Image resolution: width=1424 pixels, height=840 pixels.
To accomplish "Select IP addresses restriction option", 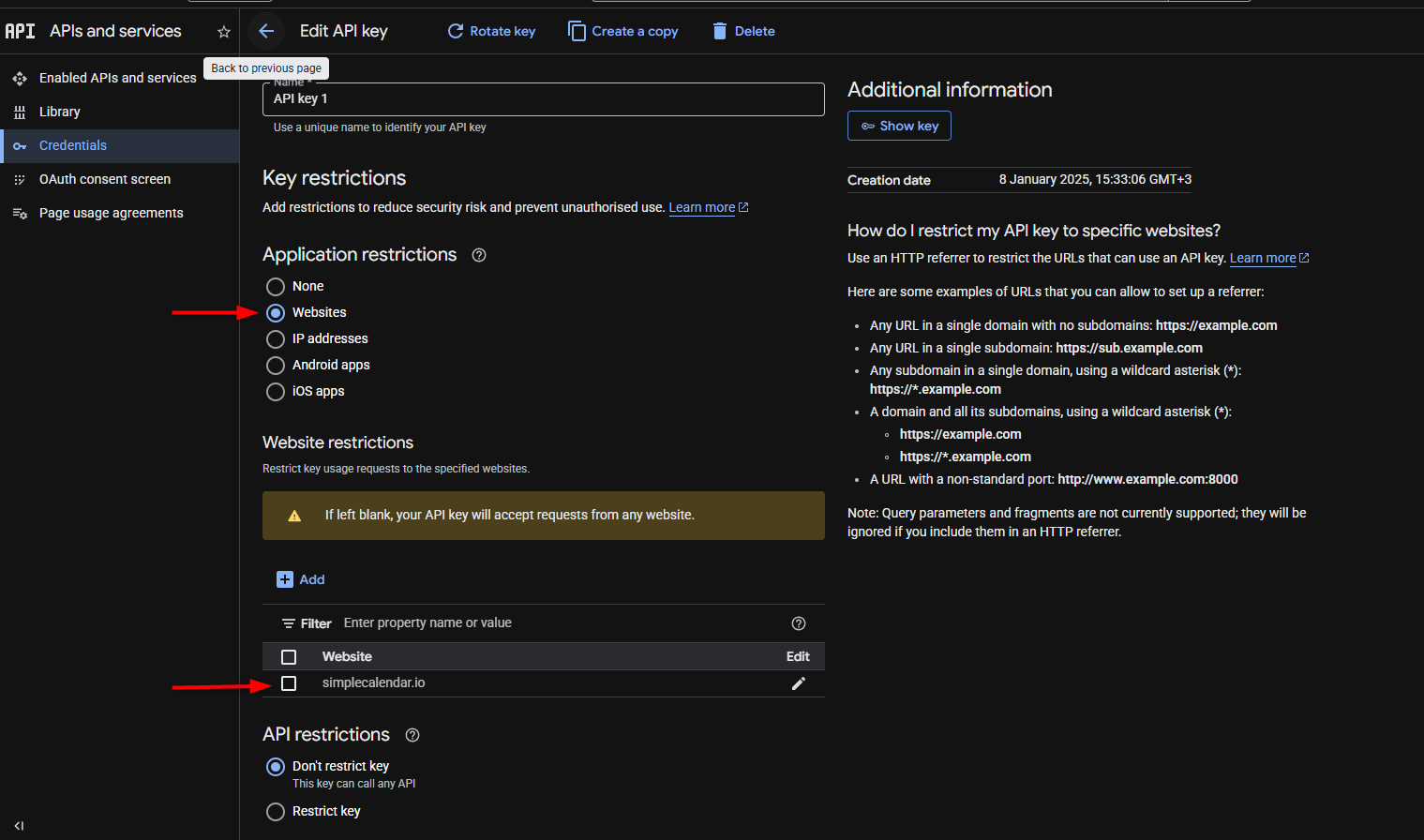I will coord(276,339).
